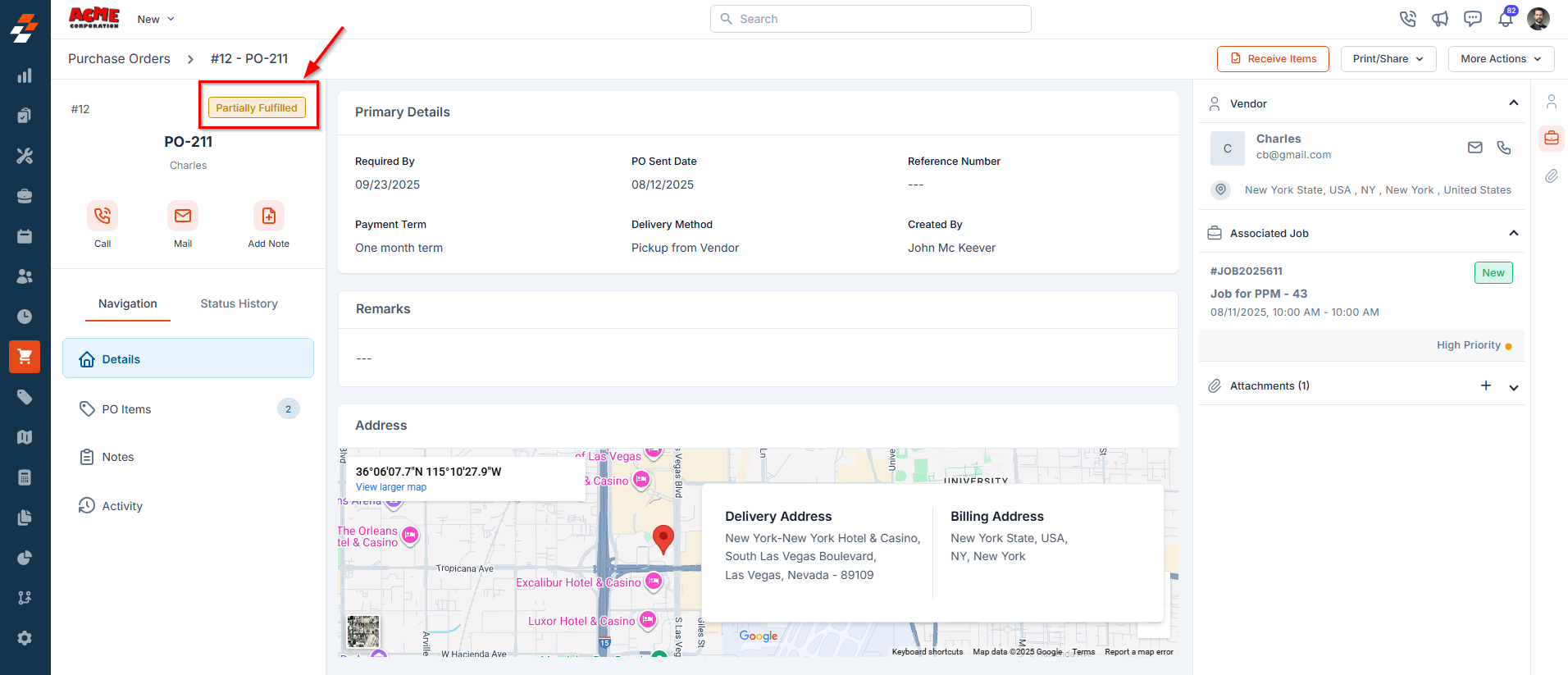This screenshot has width=1568, height=675.
Task: Switch to the Status History tab
Action: (239, 303)
